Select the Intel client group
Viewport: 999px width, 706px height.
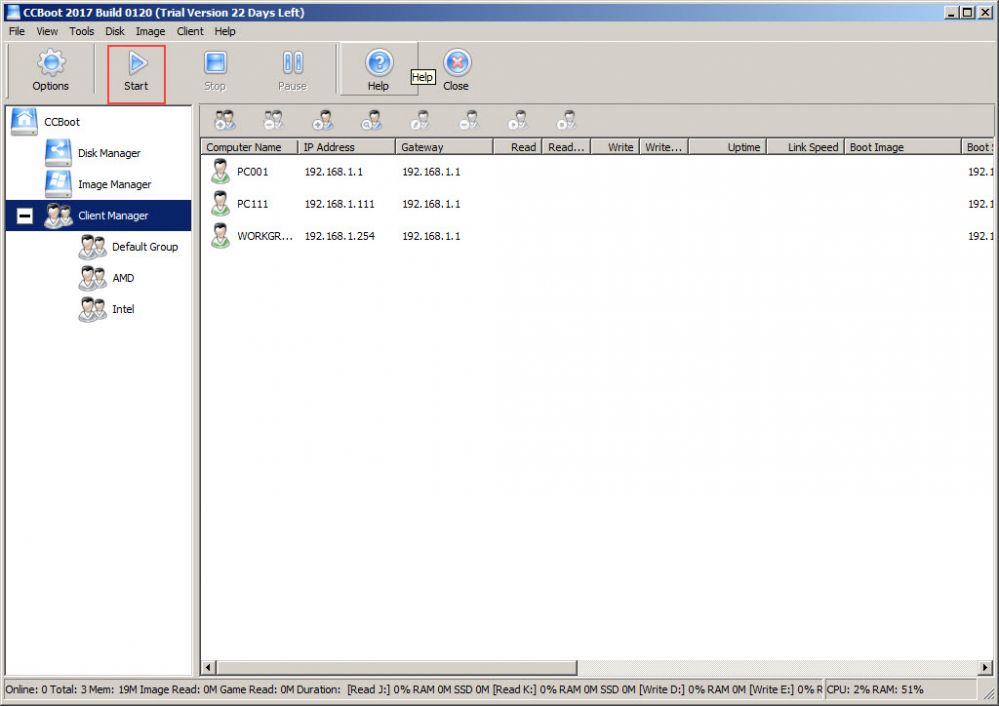(123, 309)
